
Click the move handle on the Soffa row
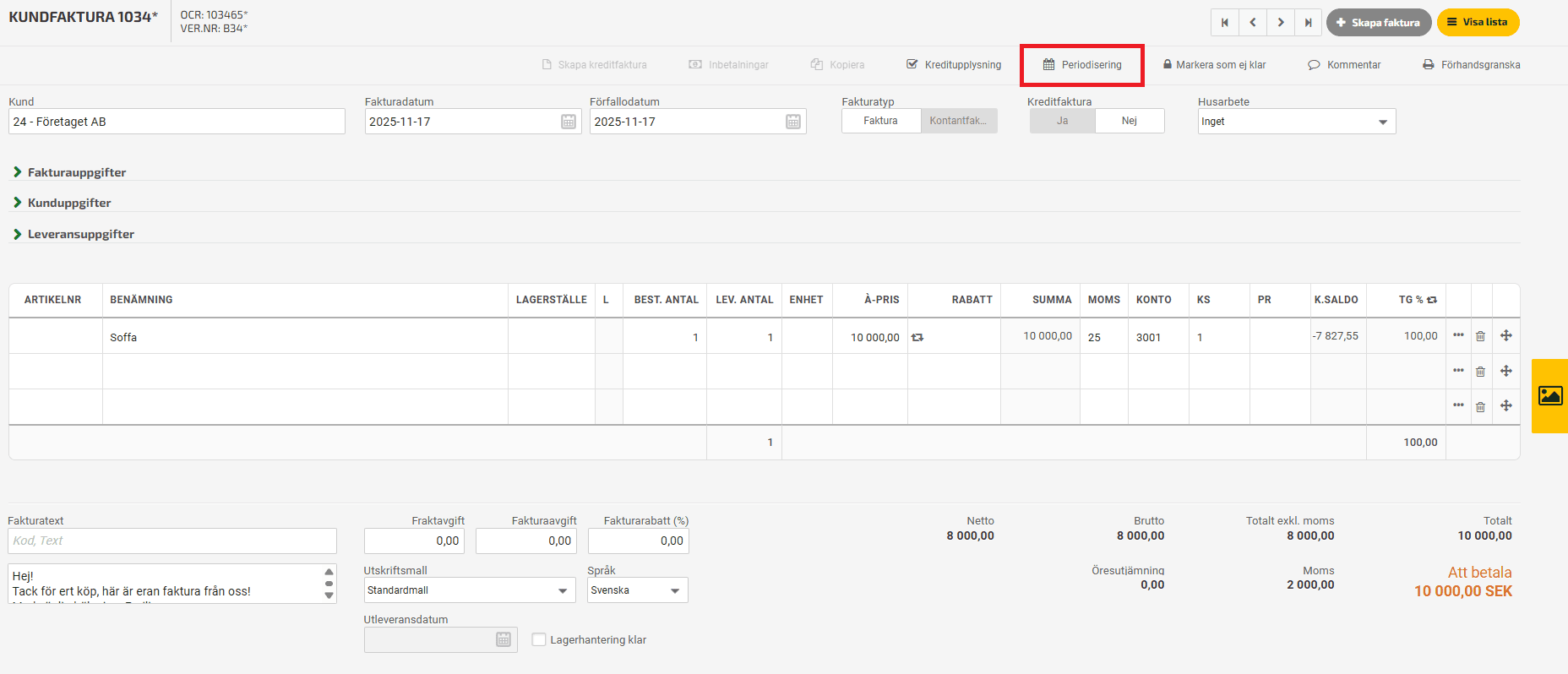(x=1505, y=336)
